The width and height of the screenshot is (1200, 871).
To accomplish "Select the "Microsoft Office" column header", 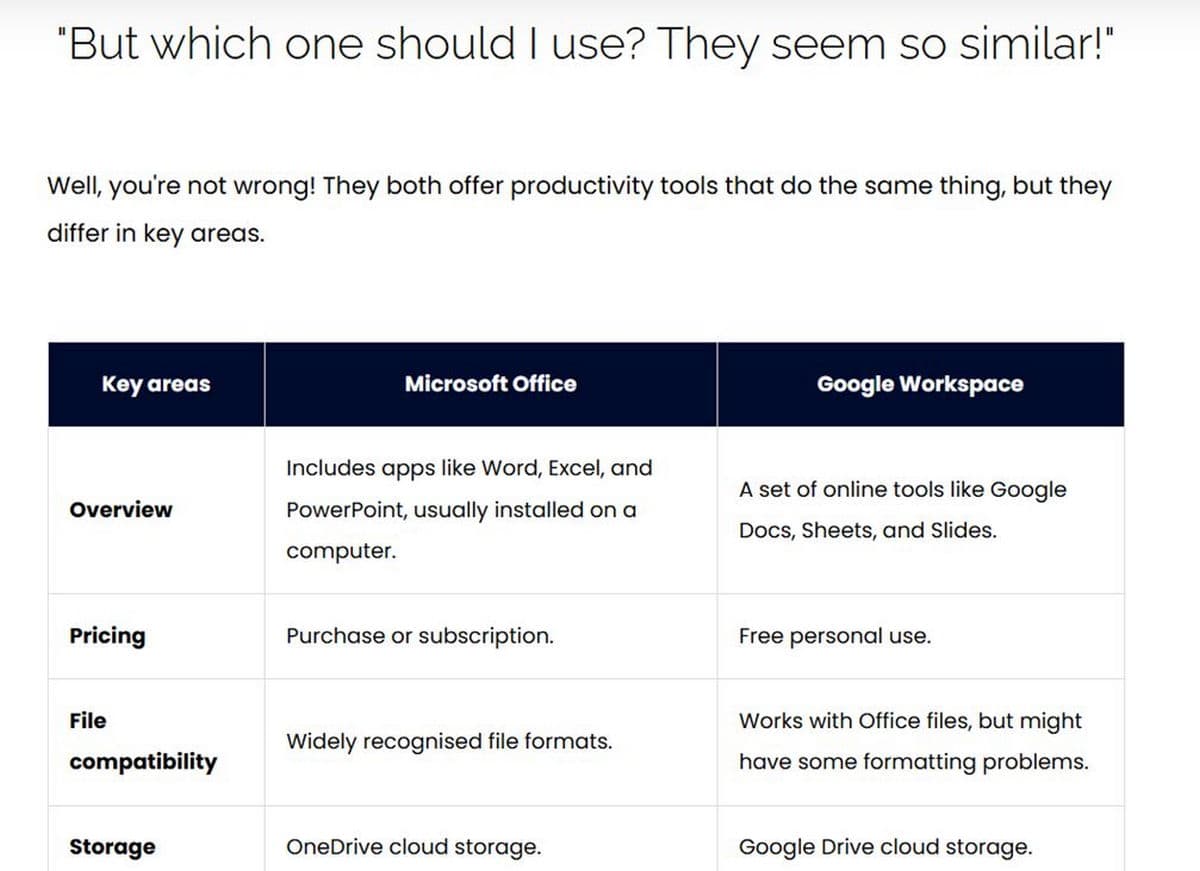I will click(x=490, y=384).
